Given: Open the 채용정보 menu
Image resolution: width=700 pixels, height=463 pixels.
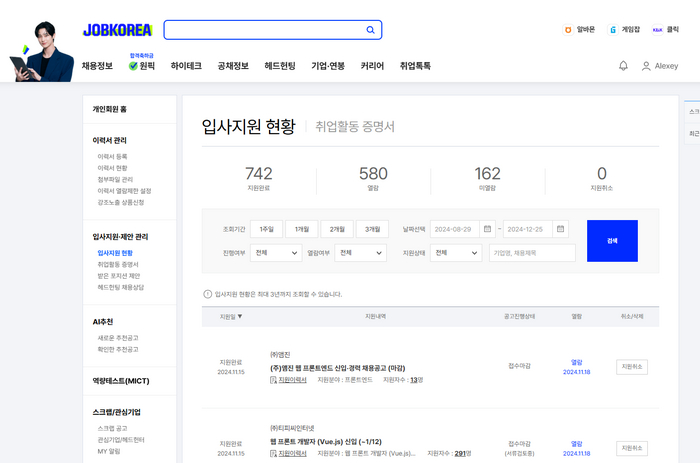Looking at the screenshot, I should (x=97, y=66).
